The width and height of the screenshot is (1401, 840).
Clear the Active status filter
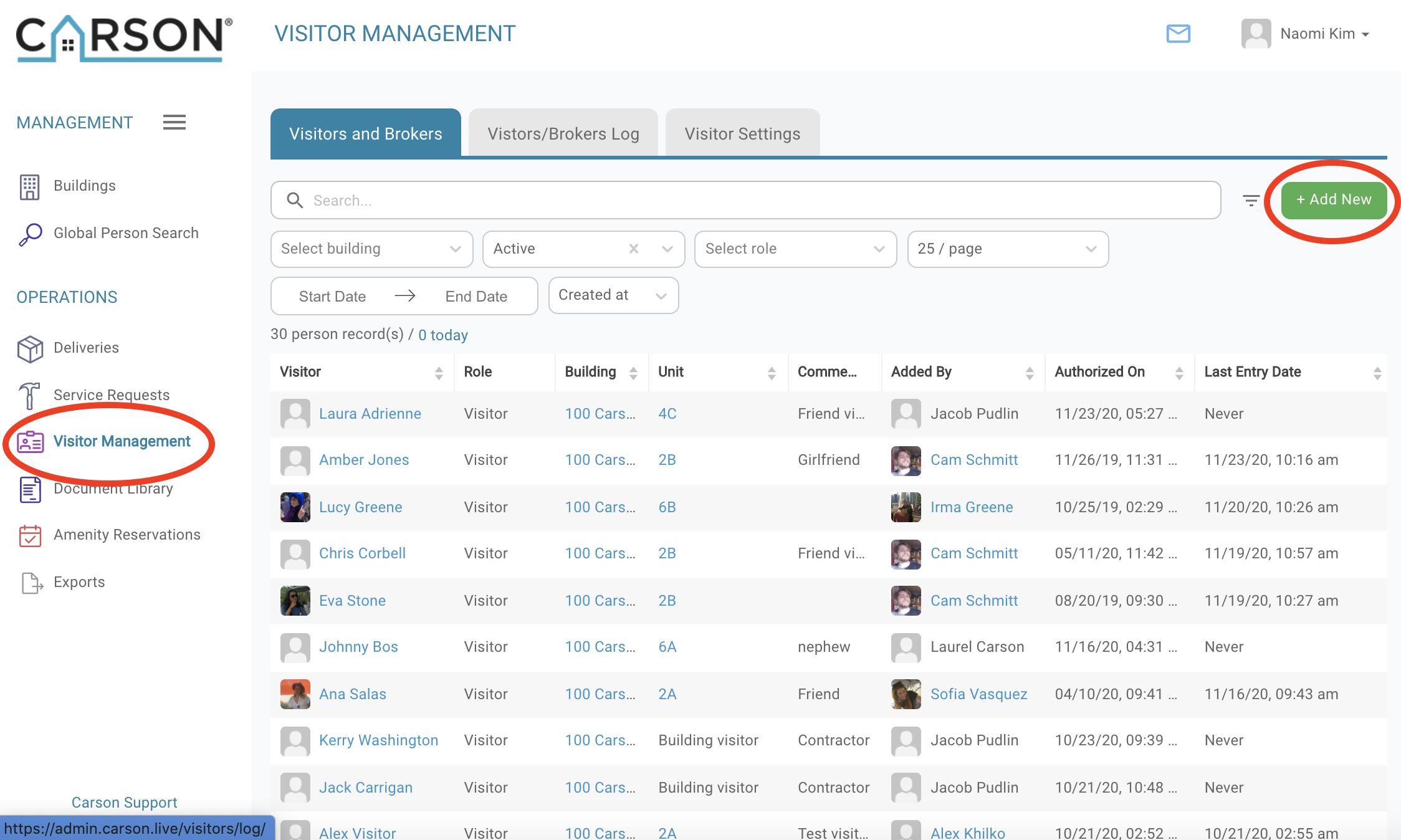tap(634, 249)
